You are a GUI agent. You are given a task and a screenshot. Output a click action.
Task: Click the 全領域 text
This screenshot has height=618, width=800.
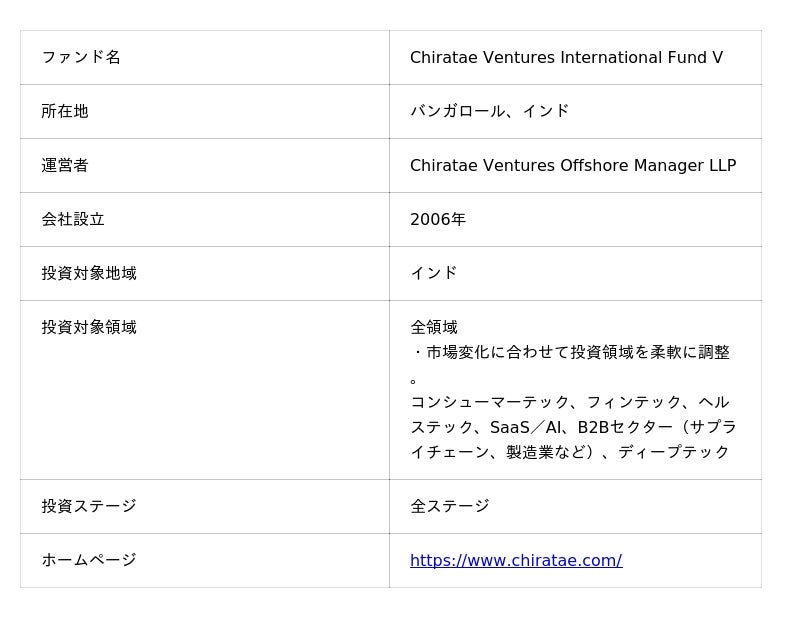(x=434, y=328)
